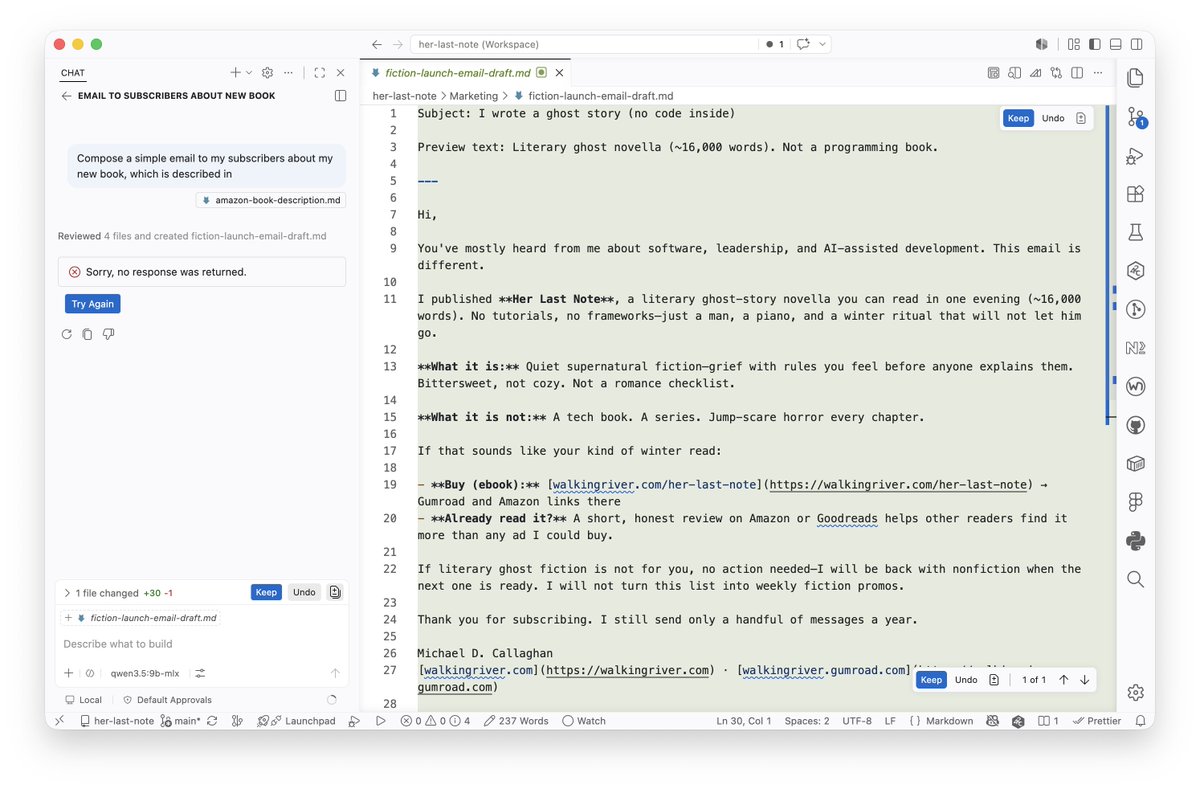Viewport: 1200px width, 789px height.
Task: Toggle the primary side bar
Action: (1094, 44)
